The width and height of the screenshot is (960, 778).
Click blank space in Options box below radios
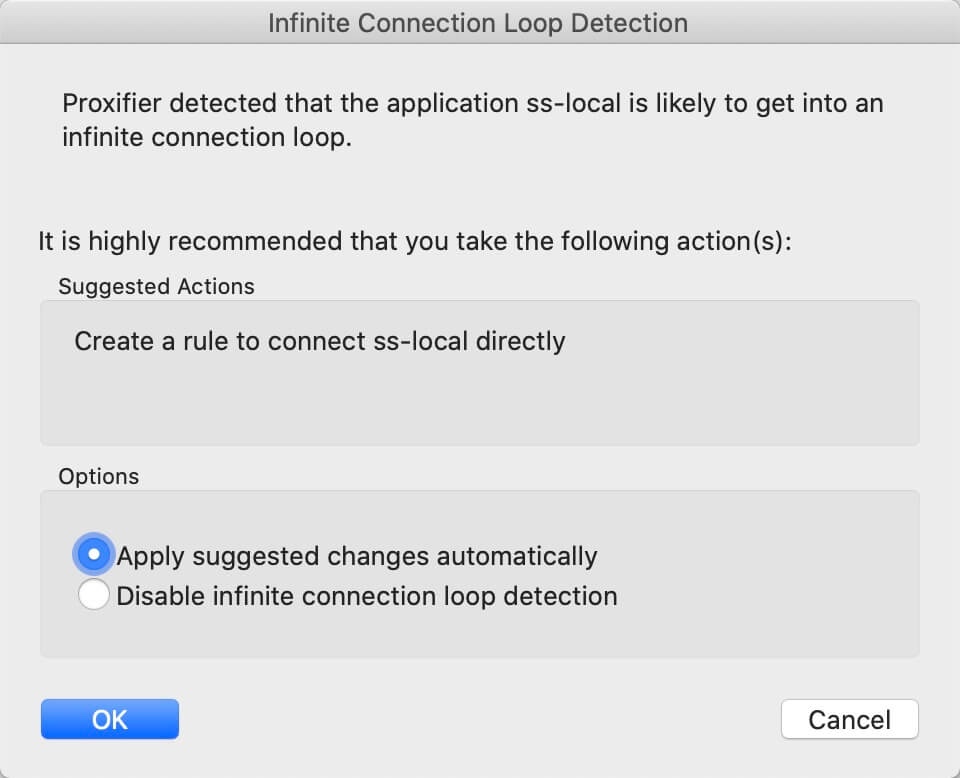[478, 636]
